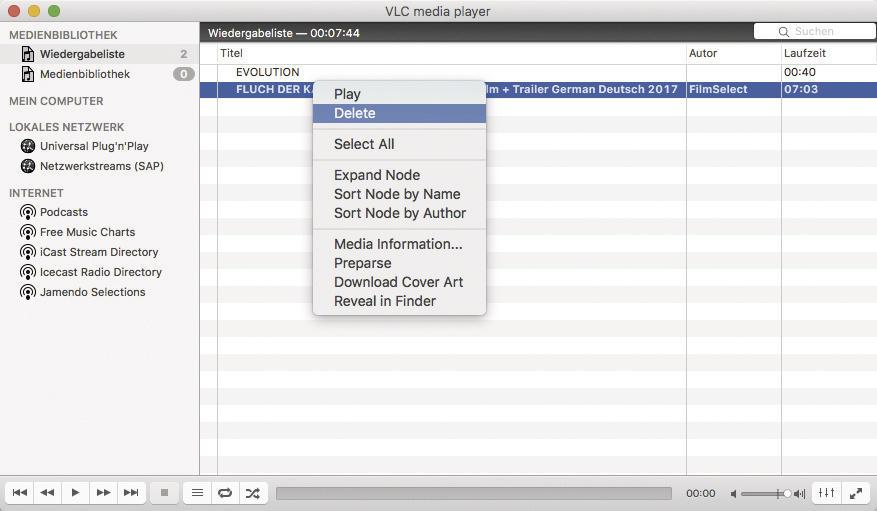Open Universal Plug'n'Play in sidebar
Image resolution: width=877 pixels, height=511 pixels.
(x=100, y=146)
